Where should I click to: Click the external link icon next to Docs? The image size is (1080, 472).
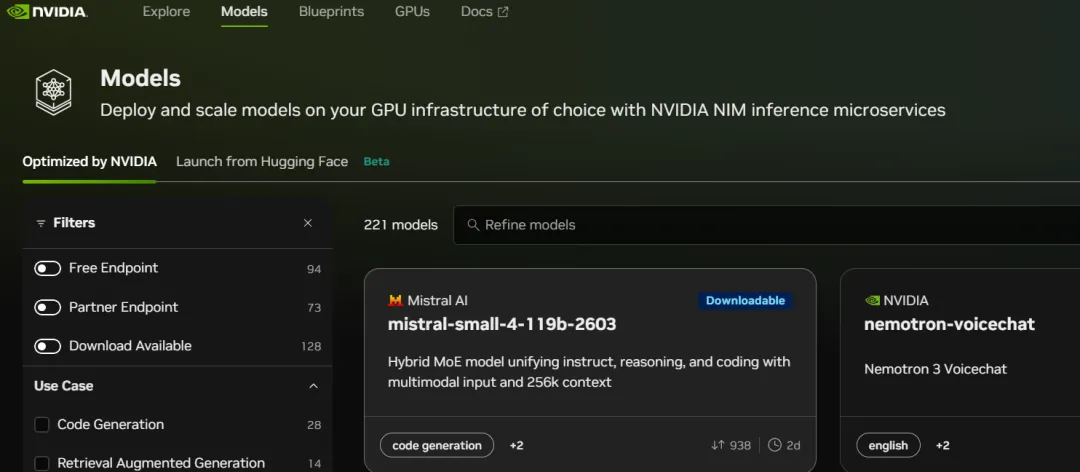(x=503, y=12)
